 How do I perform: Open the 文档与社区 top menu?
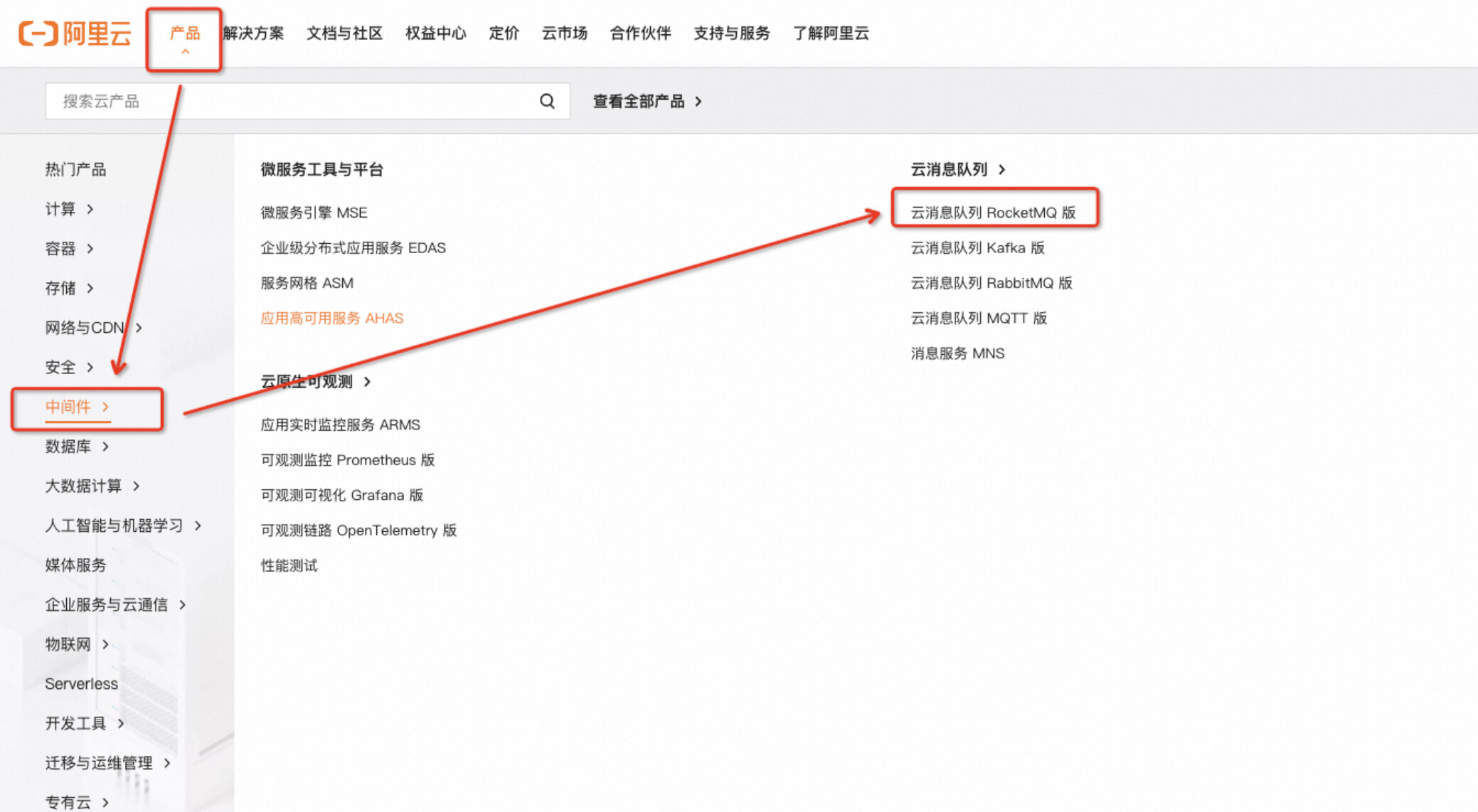click(344, 33)
